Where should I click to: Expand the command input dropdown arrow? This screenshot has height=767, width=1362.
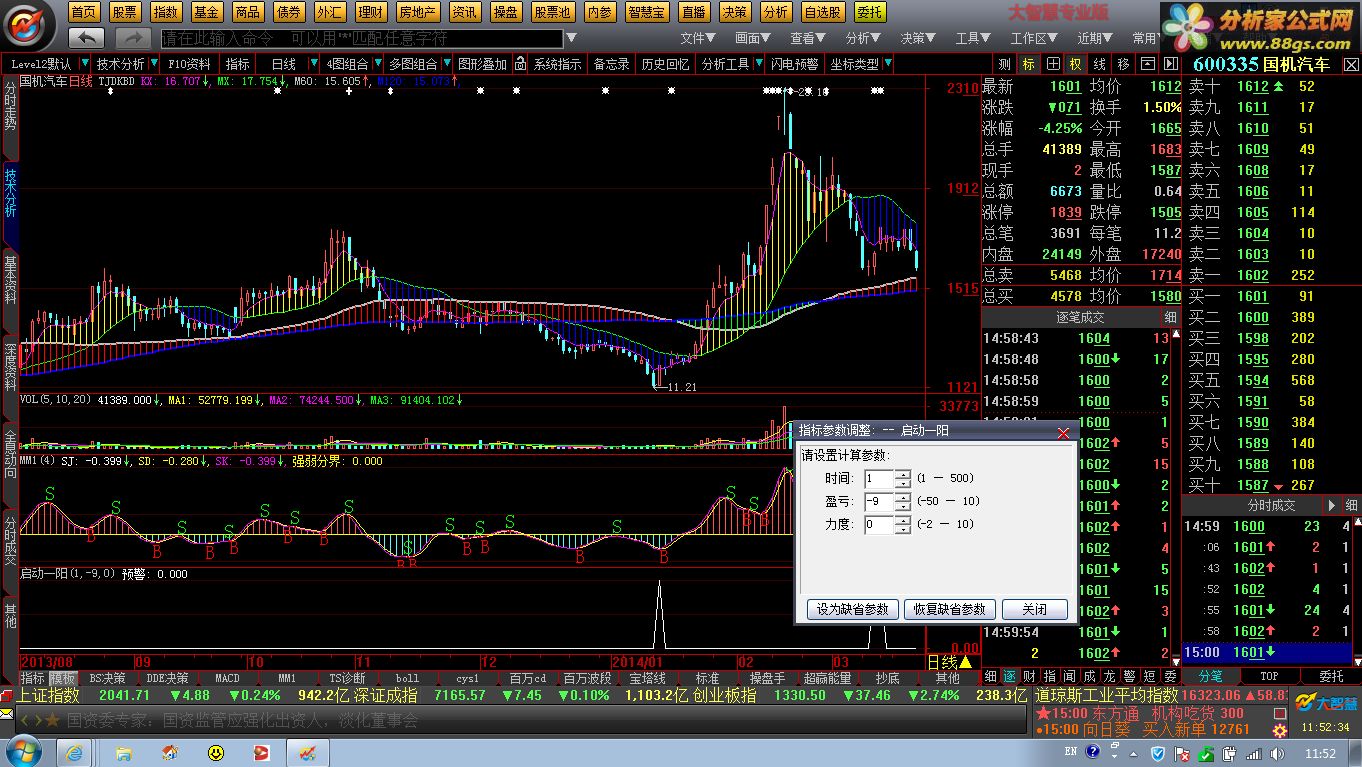[570, 39]
